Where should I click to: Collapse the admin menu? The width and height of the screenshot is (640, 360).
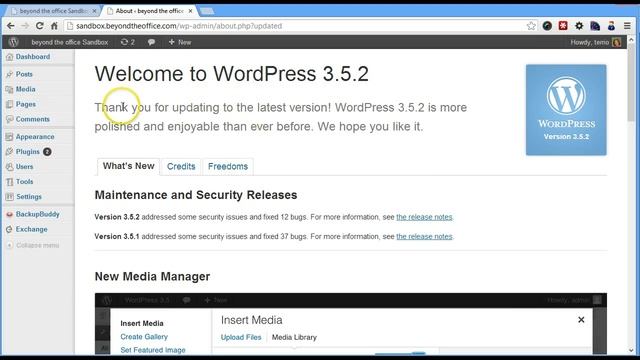33,245
